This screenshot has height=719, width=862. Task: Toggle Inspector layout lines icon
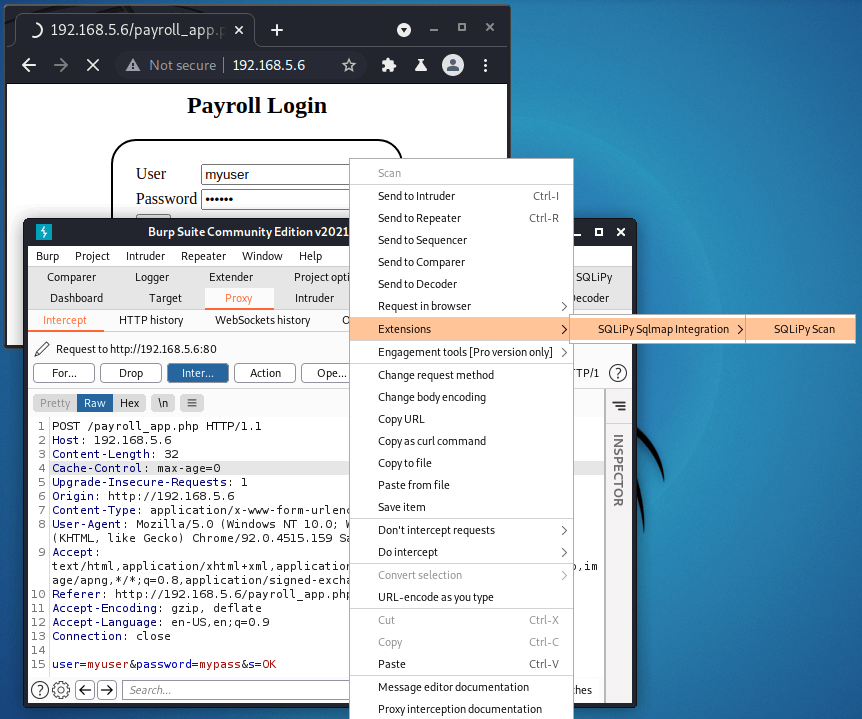[619, 406]
